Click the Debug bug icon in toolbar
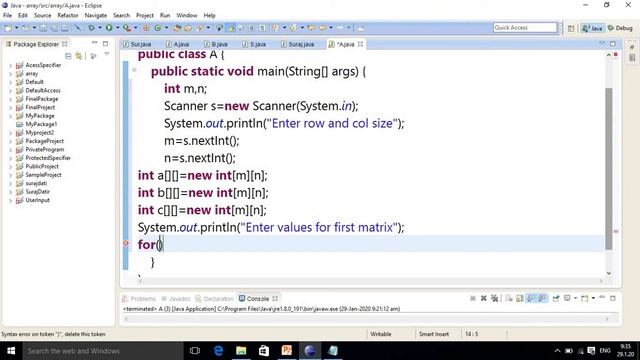 91,28
